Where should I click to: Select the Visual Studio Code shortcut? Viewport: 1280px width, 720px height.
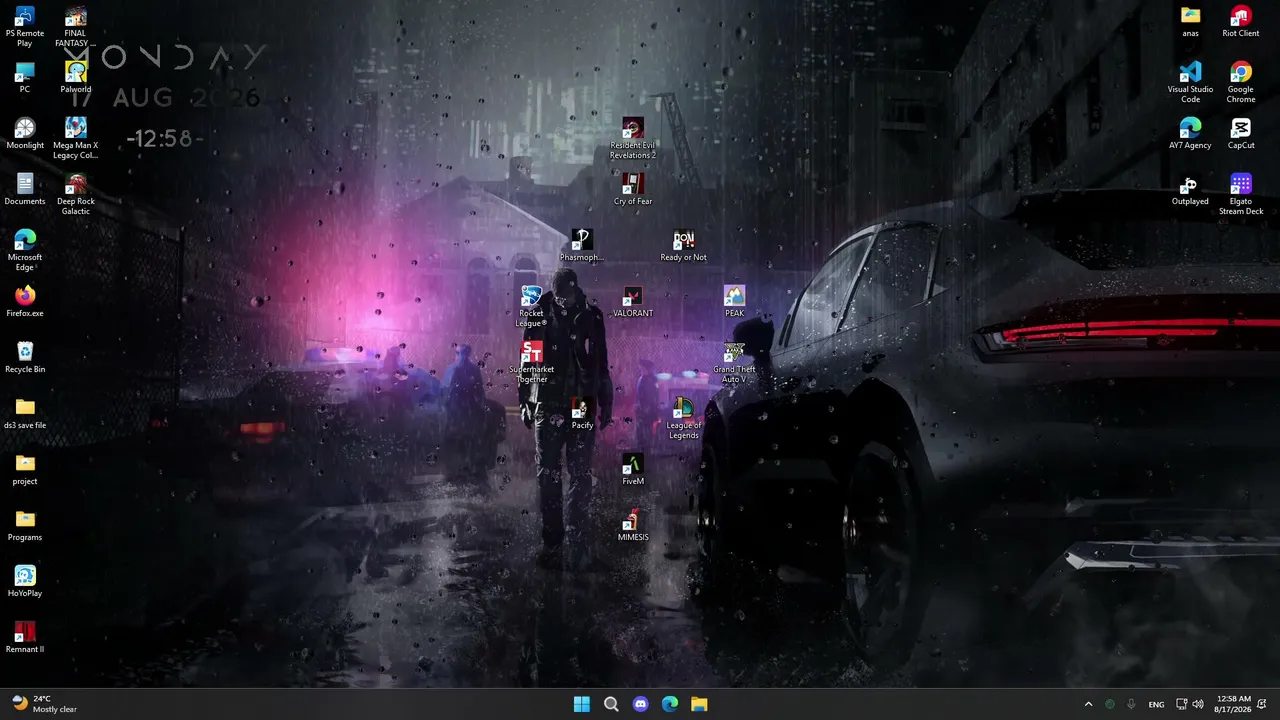1190,83
